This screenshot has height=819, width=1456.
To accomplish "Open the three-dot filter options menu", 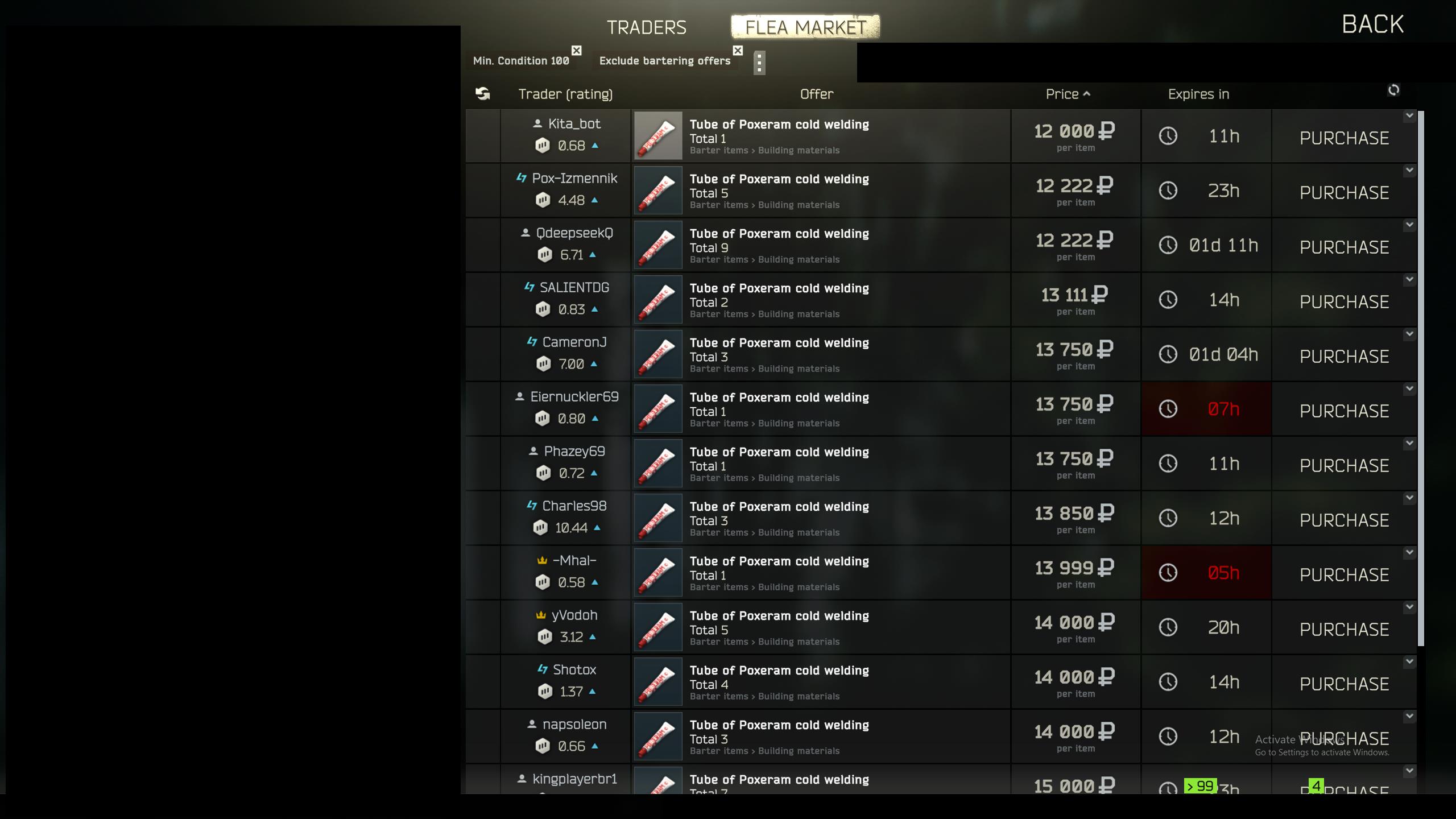I will click(x=759, y=63).
